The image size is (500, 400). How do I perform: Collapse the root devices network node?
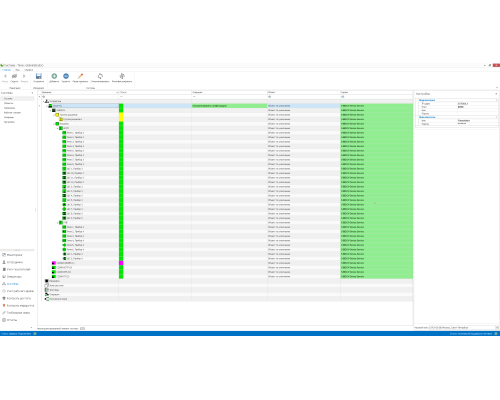point(43,101)
